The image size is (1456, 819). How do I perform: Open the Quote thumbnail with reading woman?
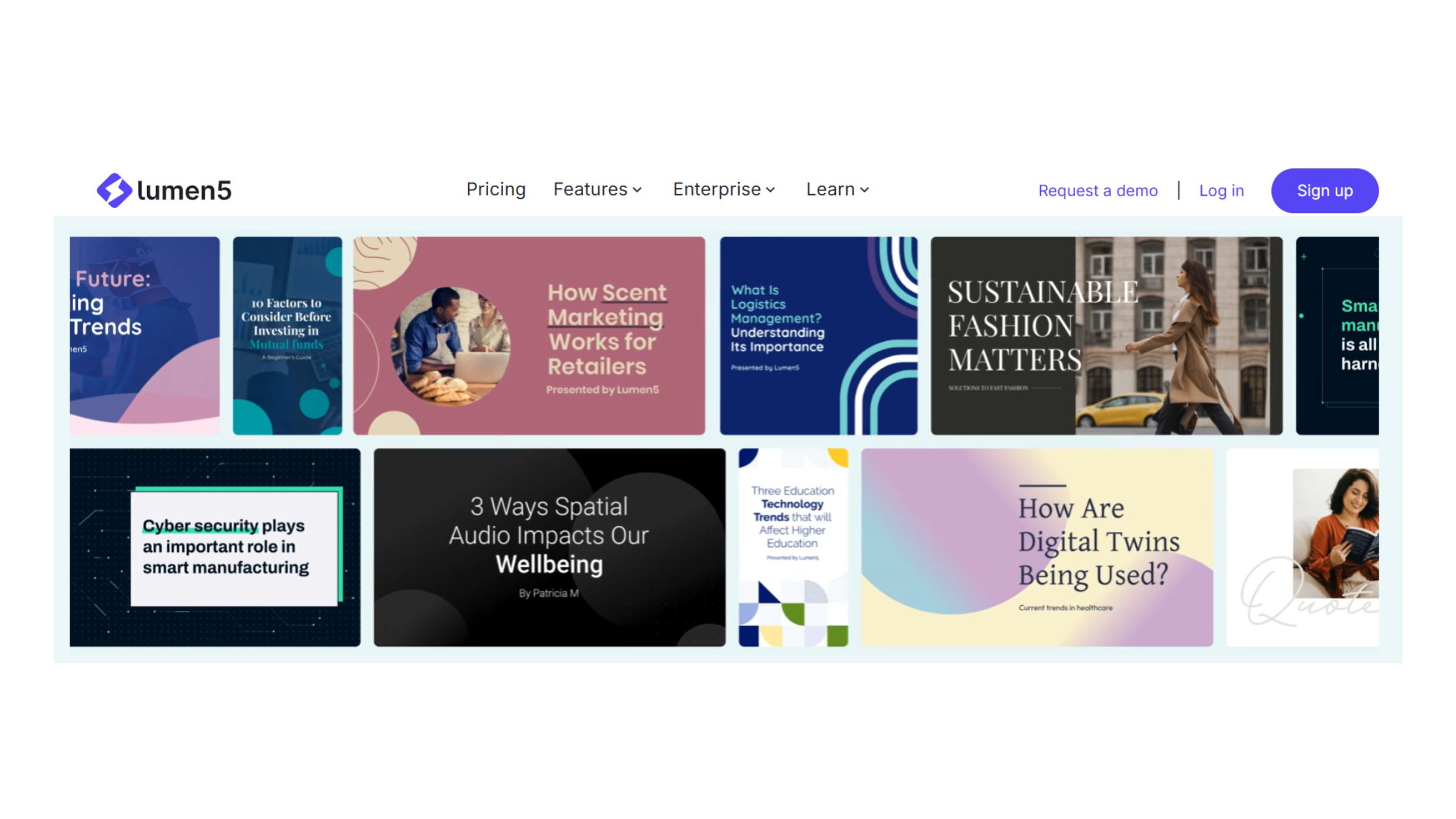point(1303,547)
